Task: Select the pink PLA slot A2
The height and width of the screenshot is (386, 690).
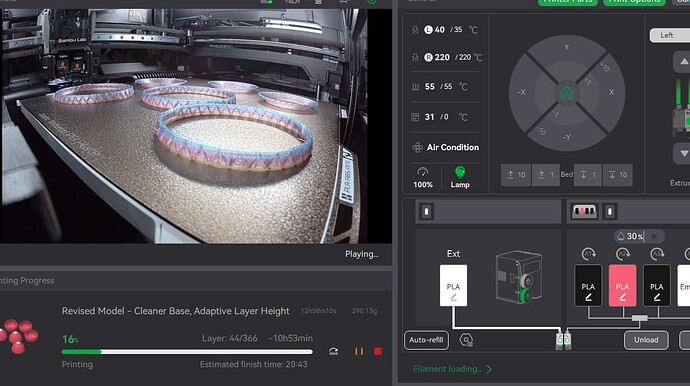Action: coord(622,285)
